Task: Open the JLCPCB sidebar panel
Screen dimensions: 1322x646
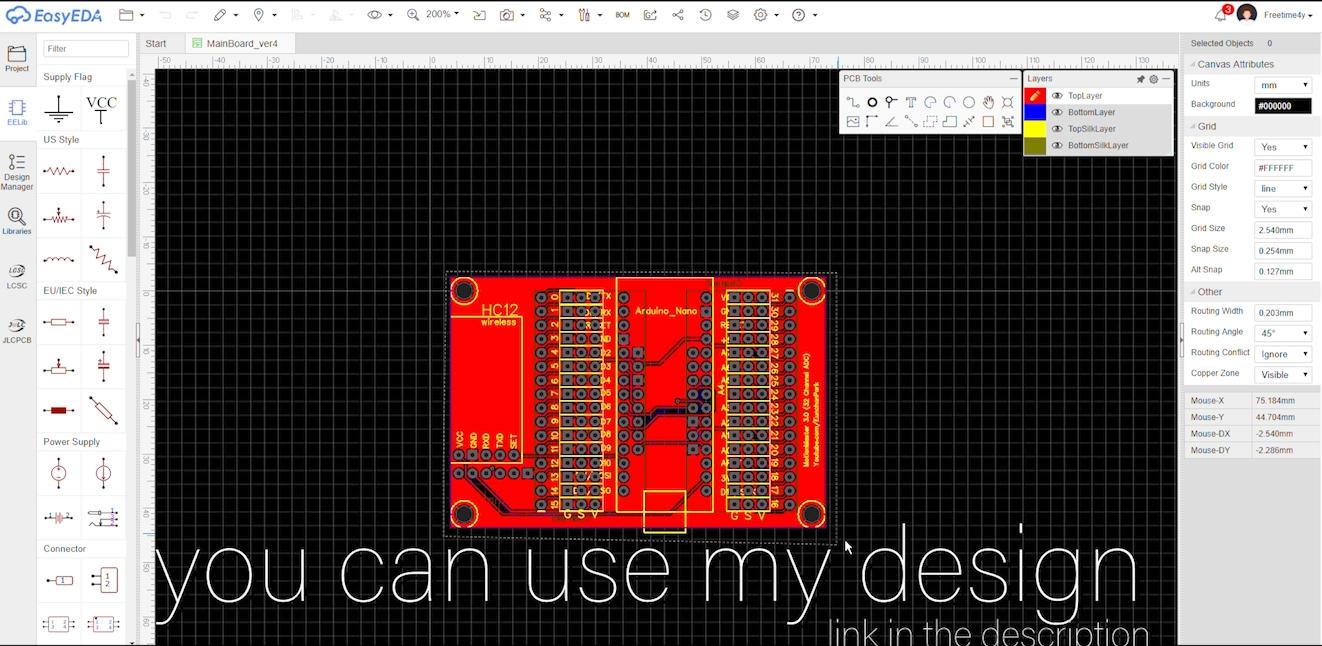Action: tap(17, 331)
